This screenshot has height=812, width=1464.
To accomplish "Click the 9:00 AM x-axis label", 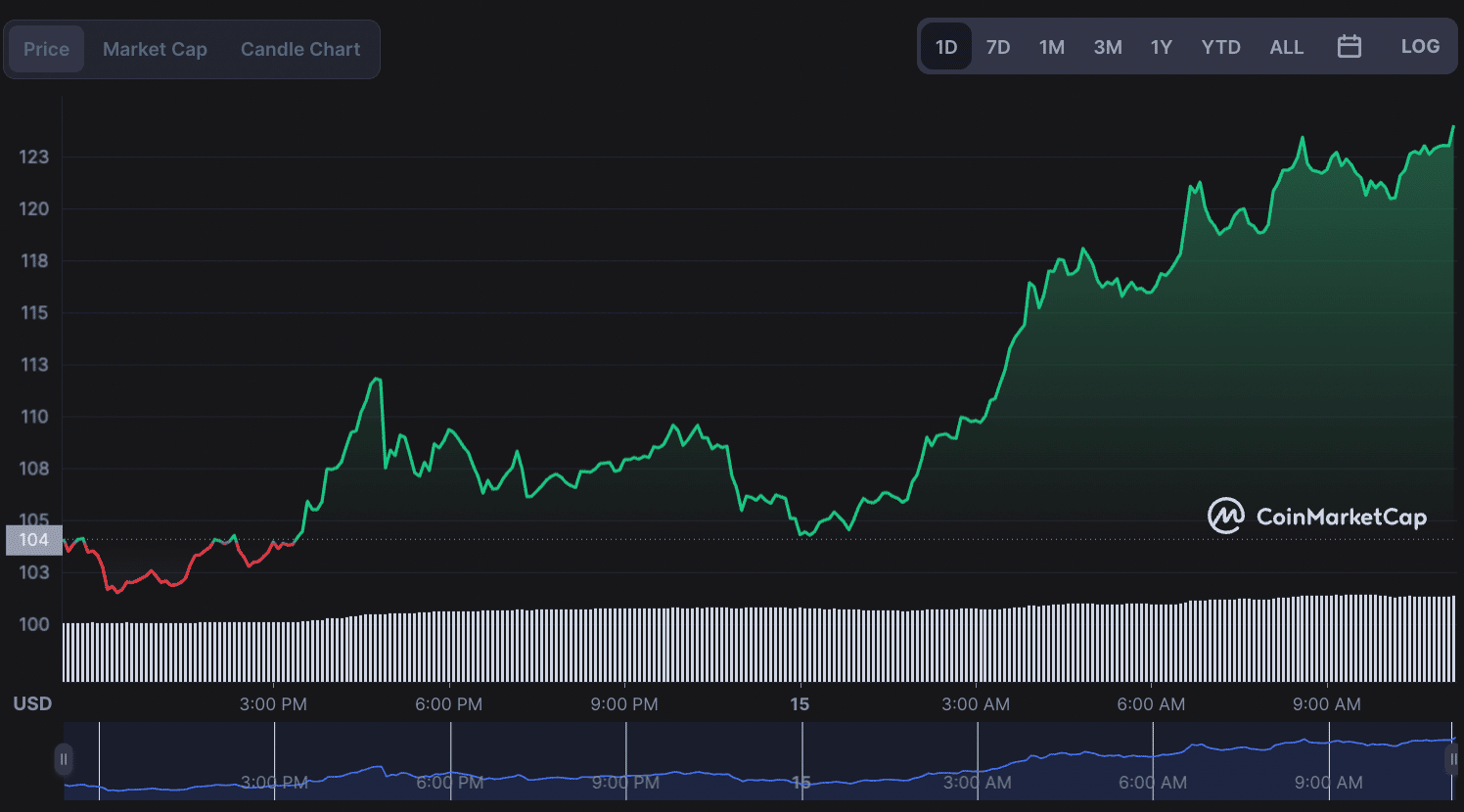I will (1326, 704).
